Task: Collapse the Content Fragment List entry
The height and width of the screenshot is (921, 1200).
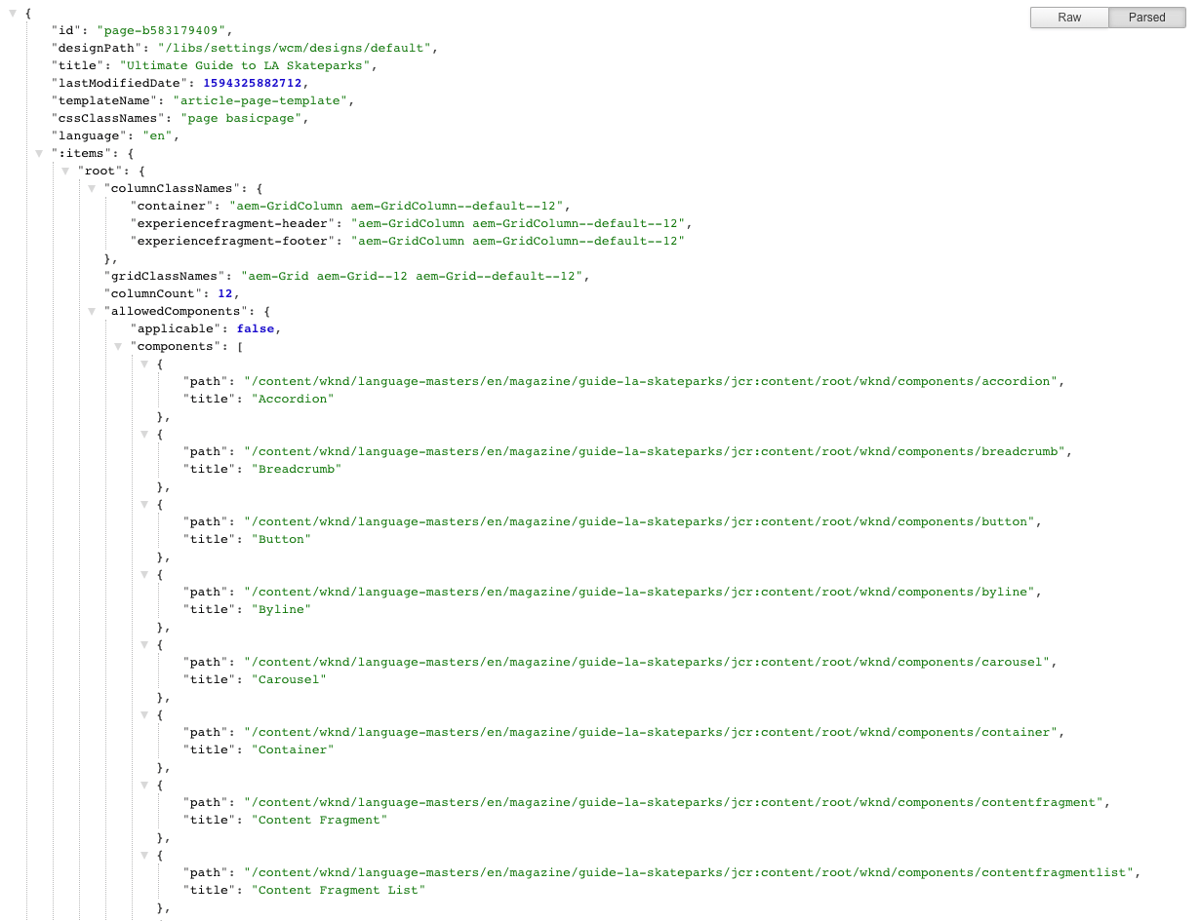Action: pyautogui.click(x=143, y=855)
